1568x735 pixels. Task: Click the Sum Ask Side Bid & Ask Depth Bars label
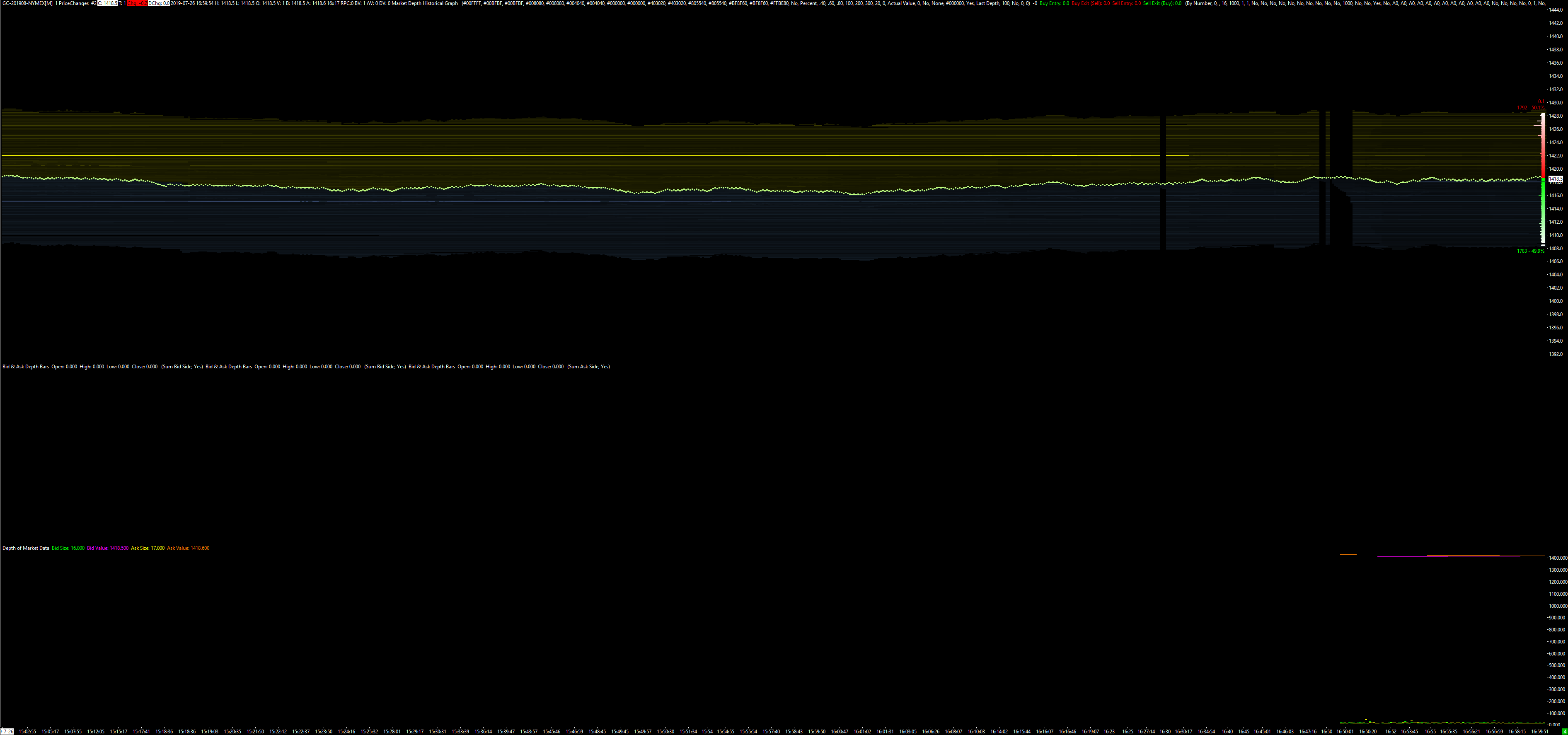pyautogui.click(x=431, y=367)
